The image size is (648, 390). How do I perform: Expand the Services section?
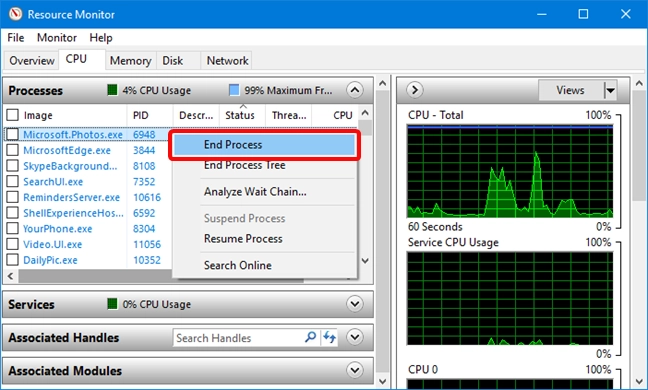(355, 304)
